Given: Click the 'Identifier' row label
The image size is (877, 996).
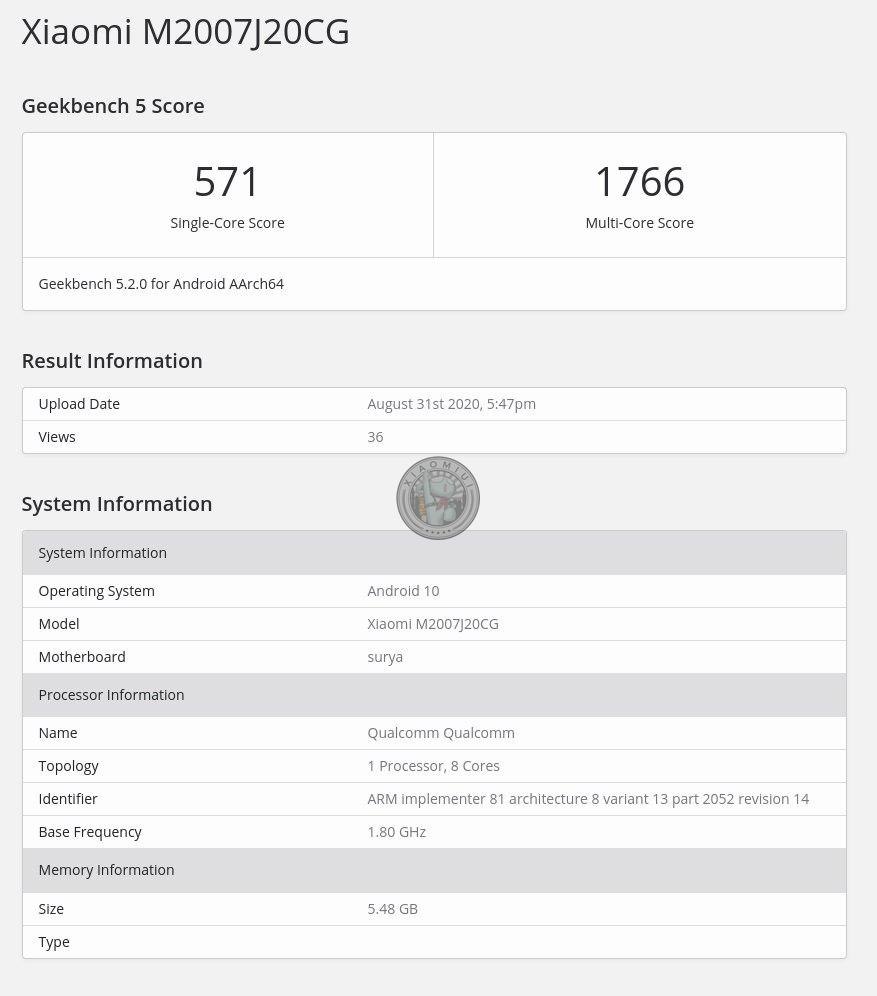Looking at the screenshot, I should (68, 799).
